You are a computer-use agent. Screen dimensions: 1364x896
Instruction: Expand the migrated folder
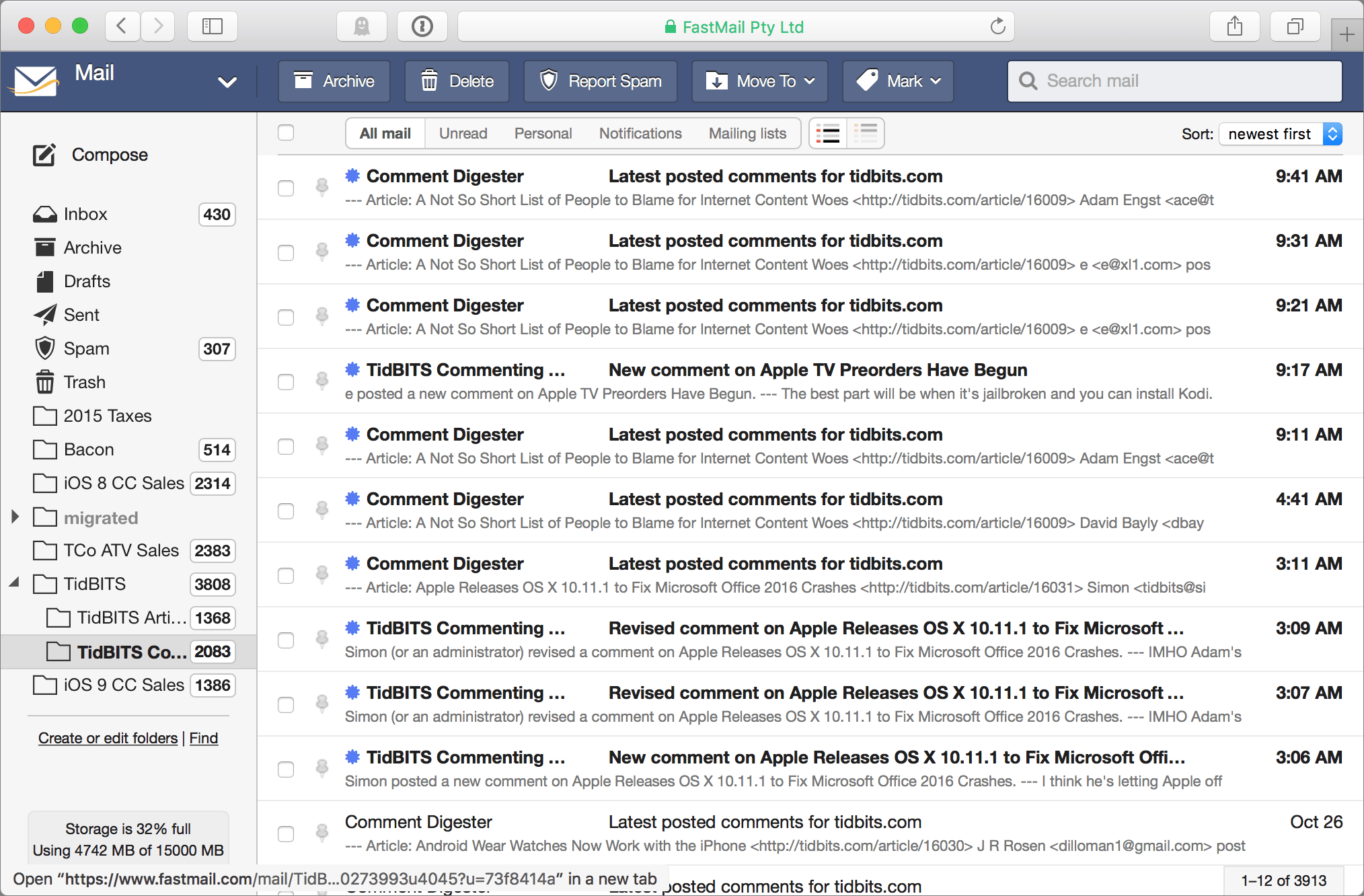point(15,517)
